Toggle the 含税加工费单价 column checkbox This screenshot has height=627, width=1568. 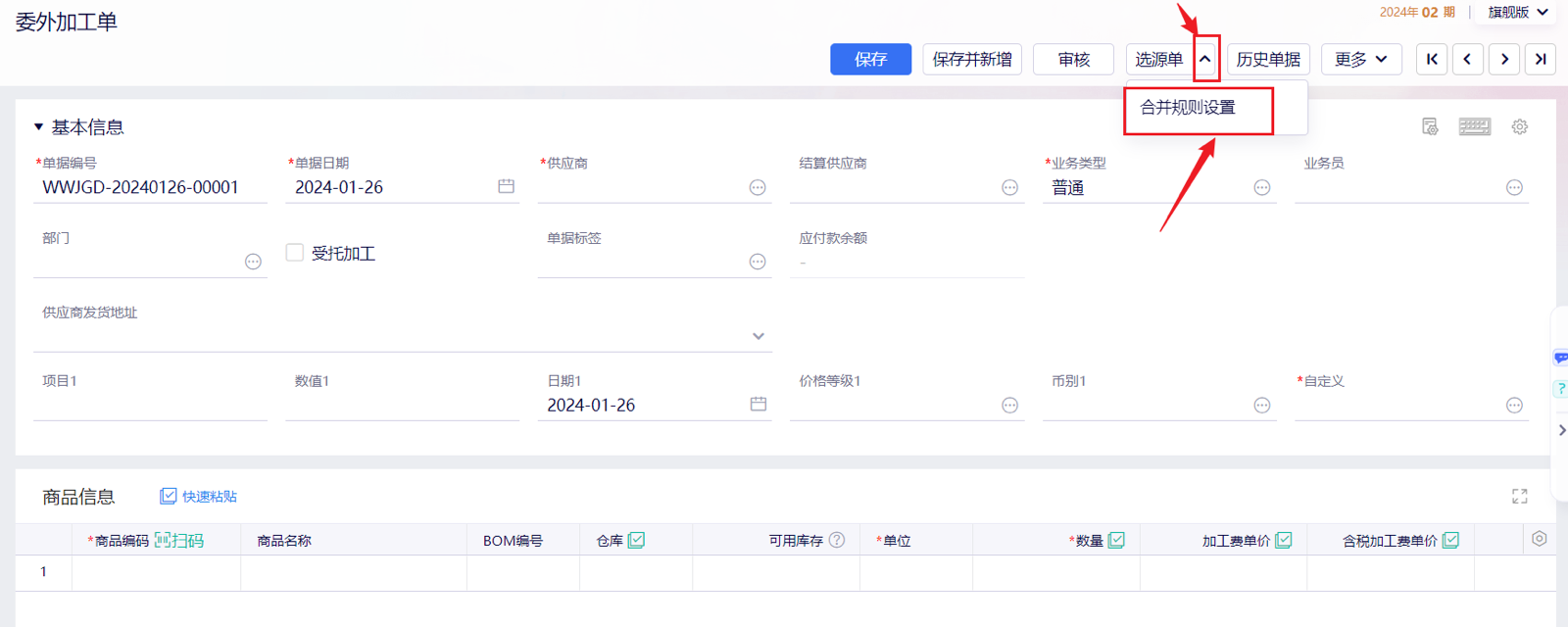1451,540
